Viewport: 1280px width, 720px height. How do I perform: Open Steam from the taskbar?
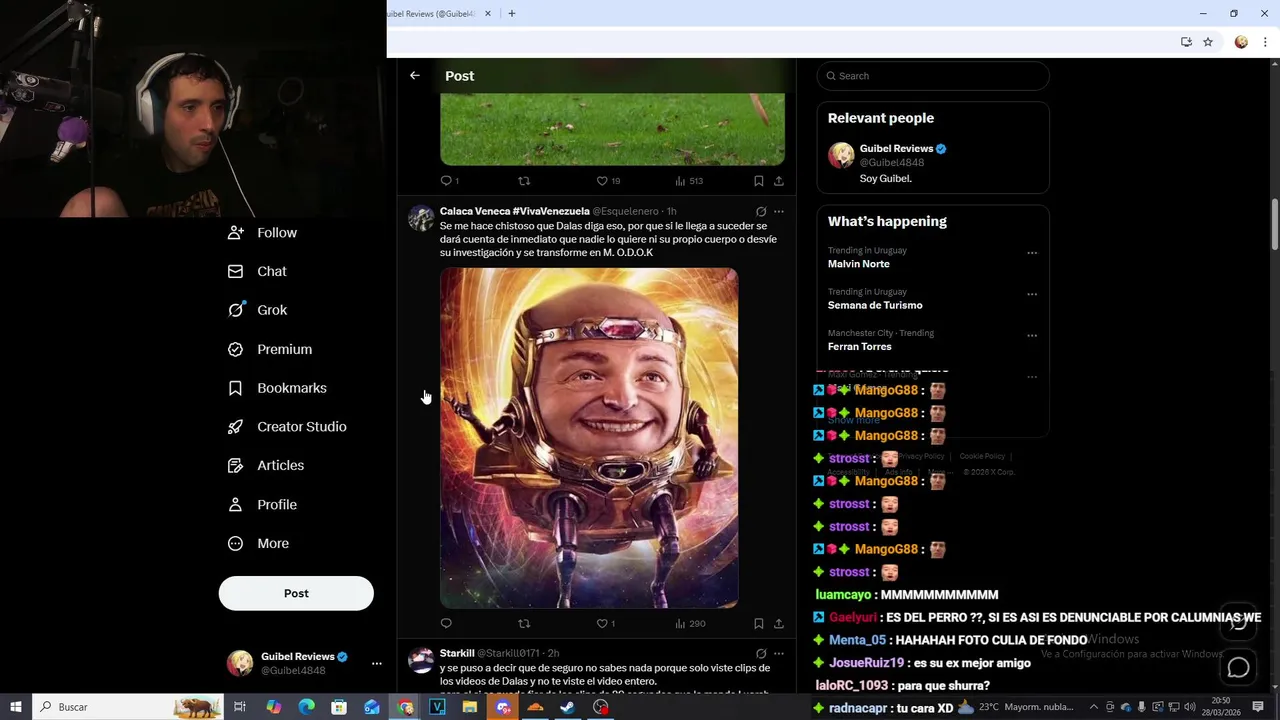567,707
